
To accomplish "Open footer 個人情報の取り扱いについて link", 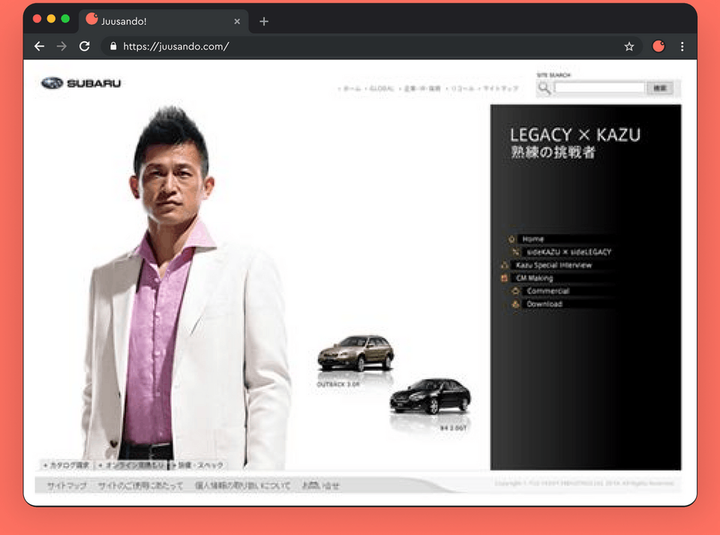I will pos(242,485).
